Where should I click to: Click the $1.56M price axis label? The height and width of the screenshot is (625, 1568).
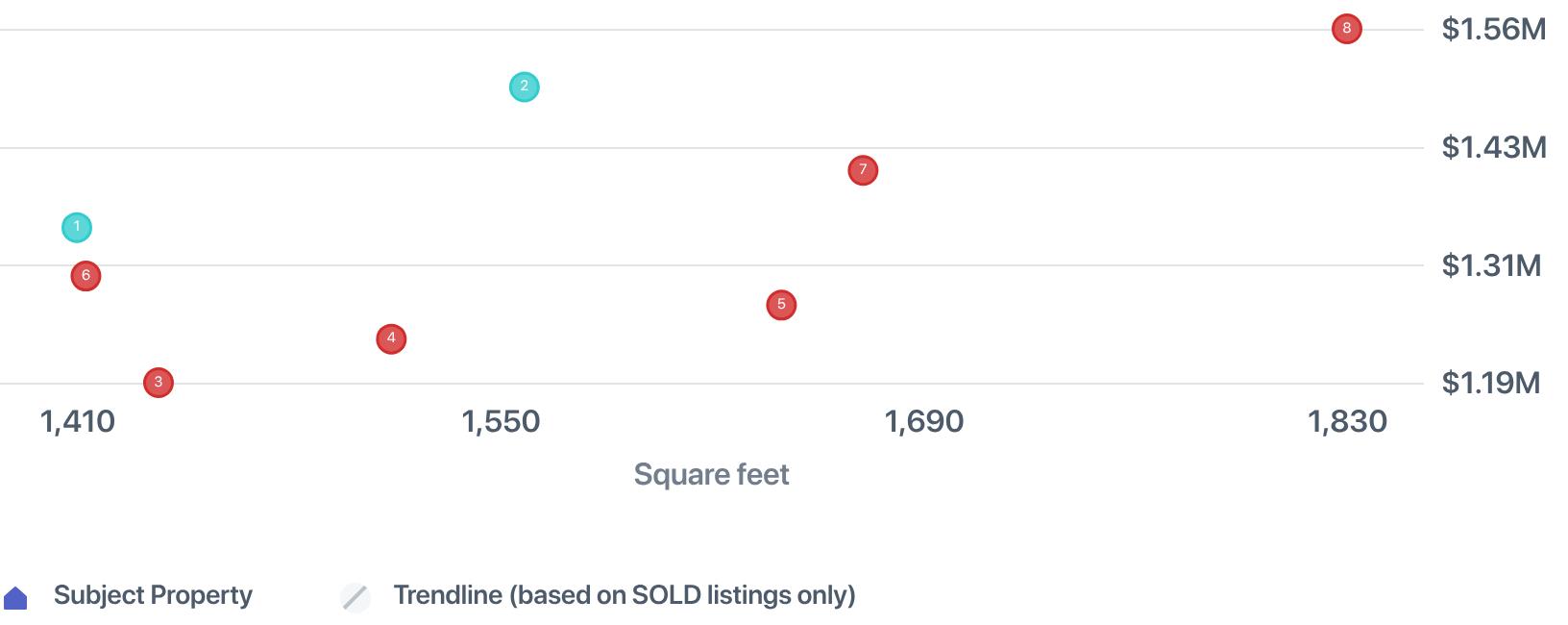(x=1493, y=29)
